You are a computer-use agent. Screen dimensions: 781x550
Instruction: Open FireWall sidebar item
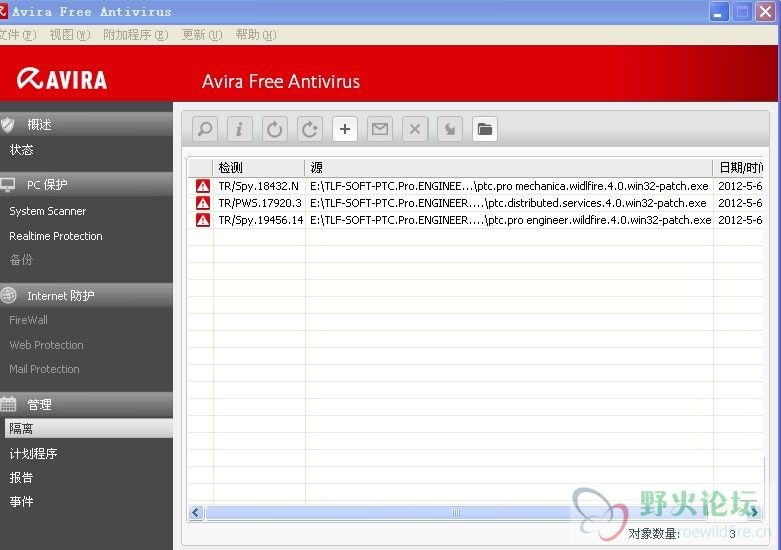pyautogui.click(x=28, y=320)
